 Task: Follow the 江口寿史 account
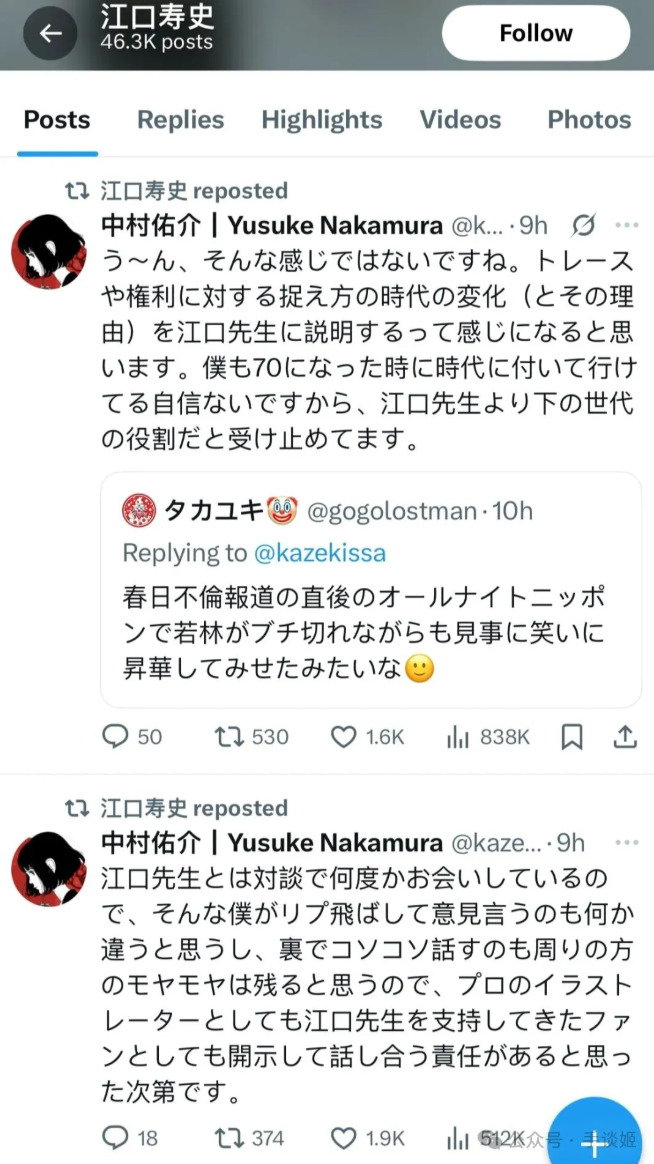click(x=536, y=34)
